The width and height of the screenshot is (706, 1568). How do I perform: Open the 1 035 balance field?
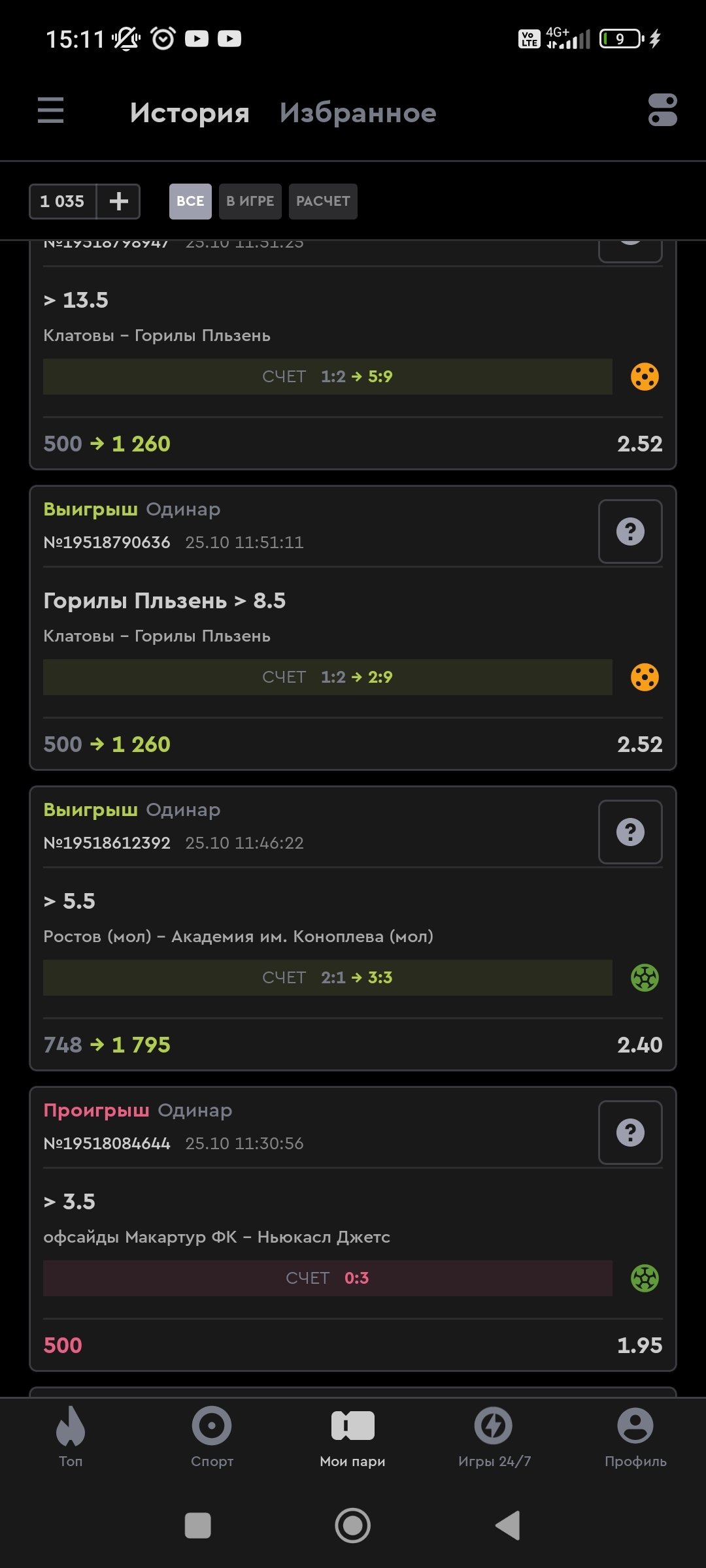[x=63, y=201]
